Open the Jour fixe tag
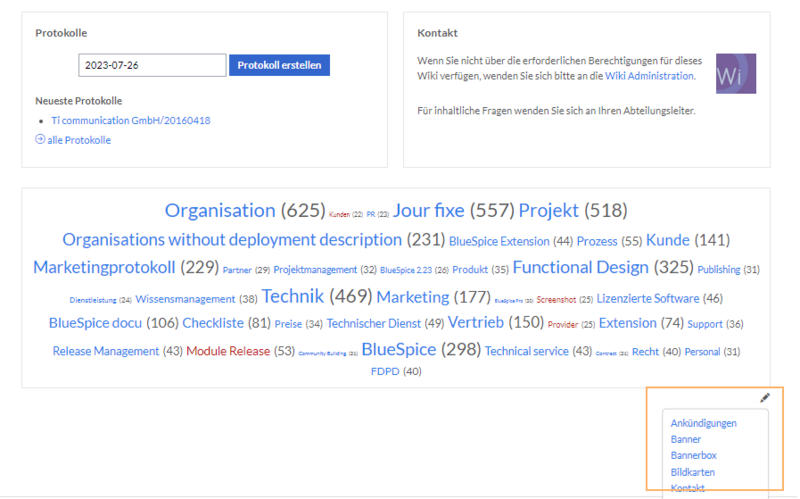Image resolution: width=800 pixels, height=499 pixels. (x=428, y=210)
